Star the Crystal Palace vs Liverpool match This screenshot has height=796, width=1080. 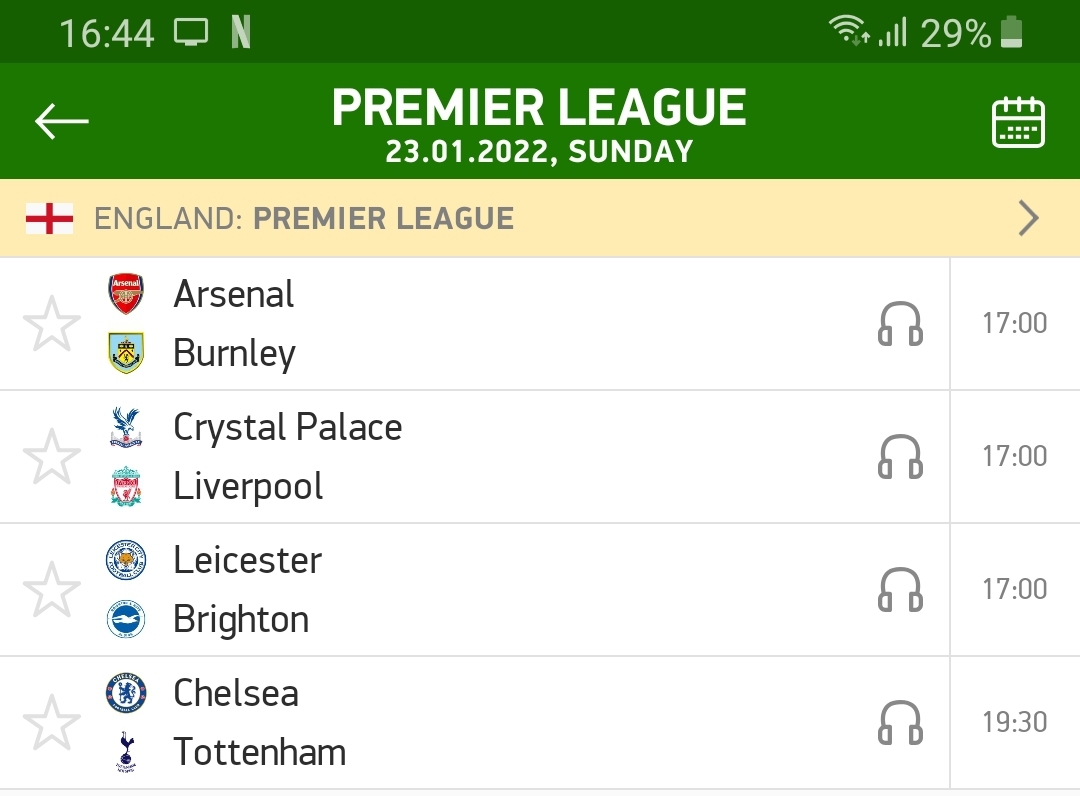point(52,457)
